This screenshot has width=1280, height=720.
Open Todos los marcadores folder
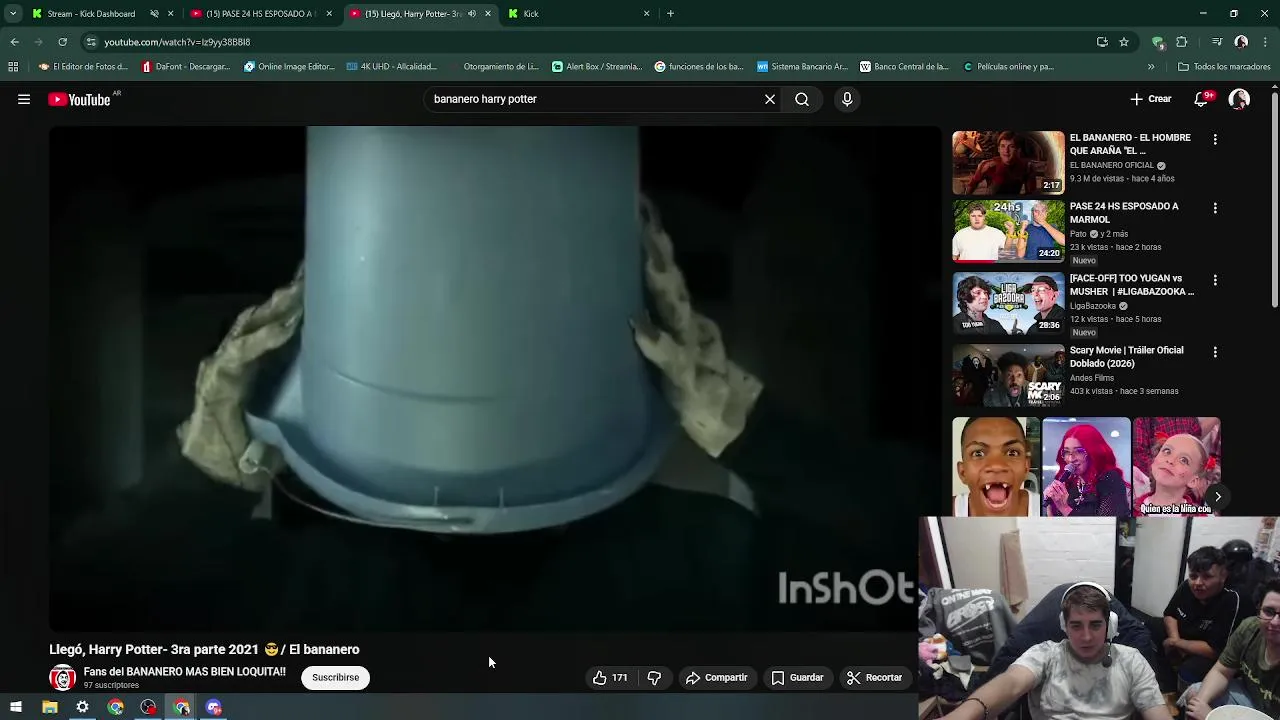pyautogui.click(x=1224, y=67)
